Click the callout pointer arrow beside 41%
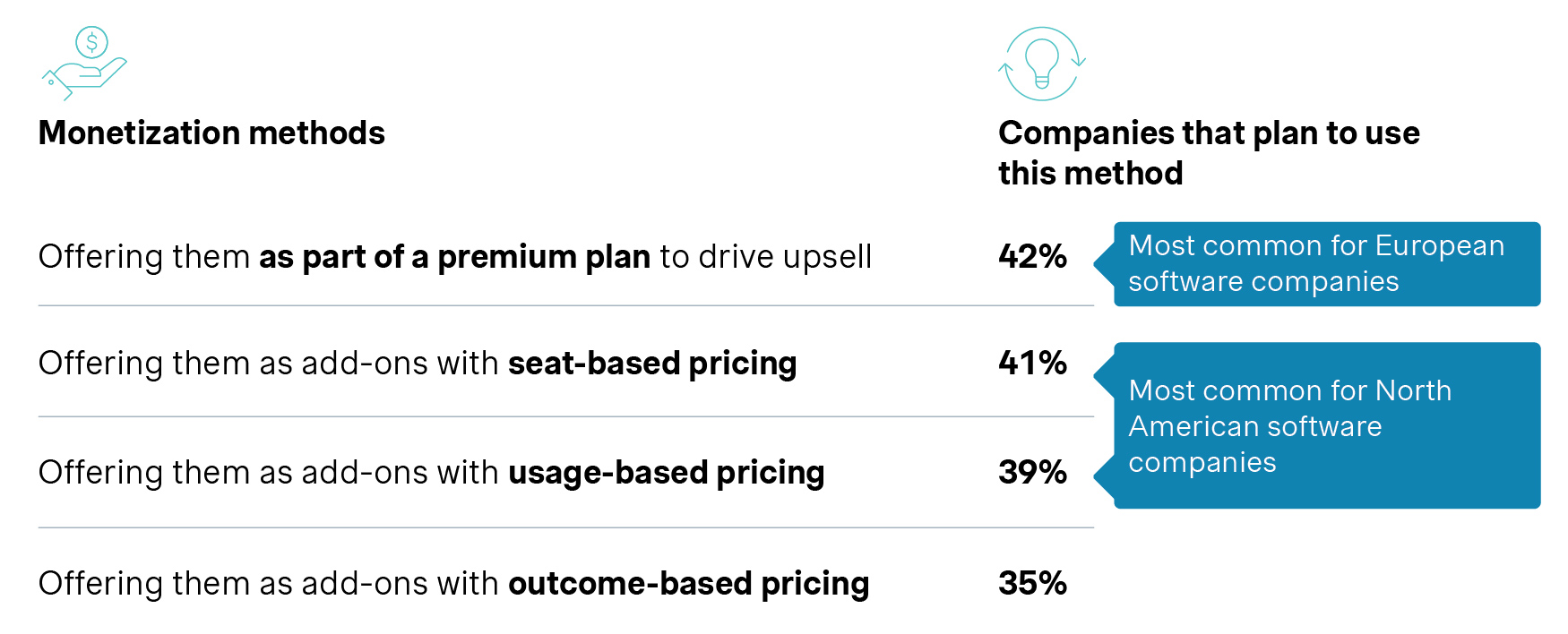Screen dimensions: 1568x634 click(x=1104, y=376)
